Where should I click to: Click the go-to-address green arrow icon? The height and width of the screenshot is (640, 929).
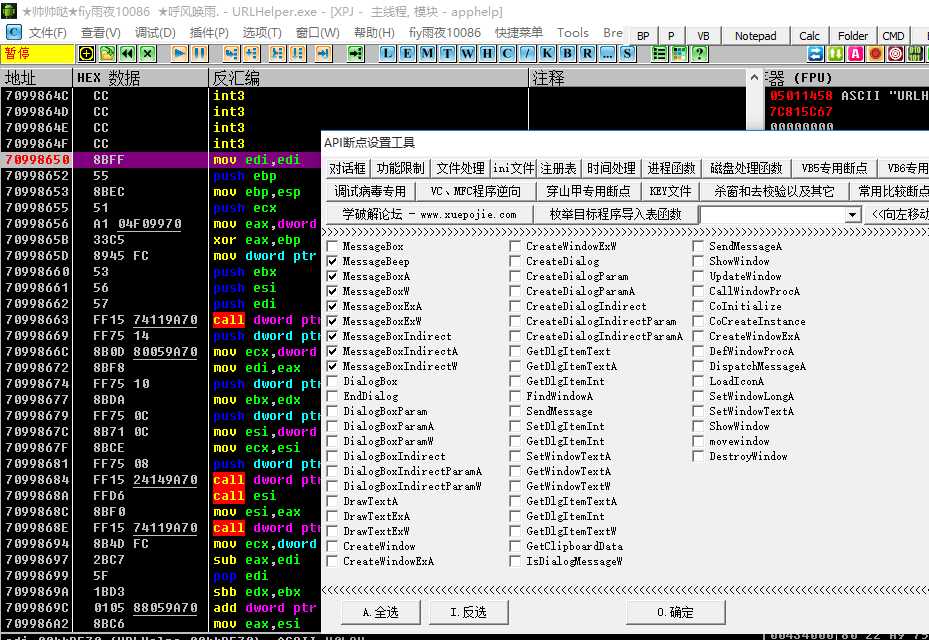(x=355, y=54)
